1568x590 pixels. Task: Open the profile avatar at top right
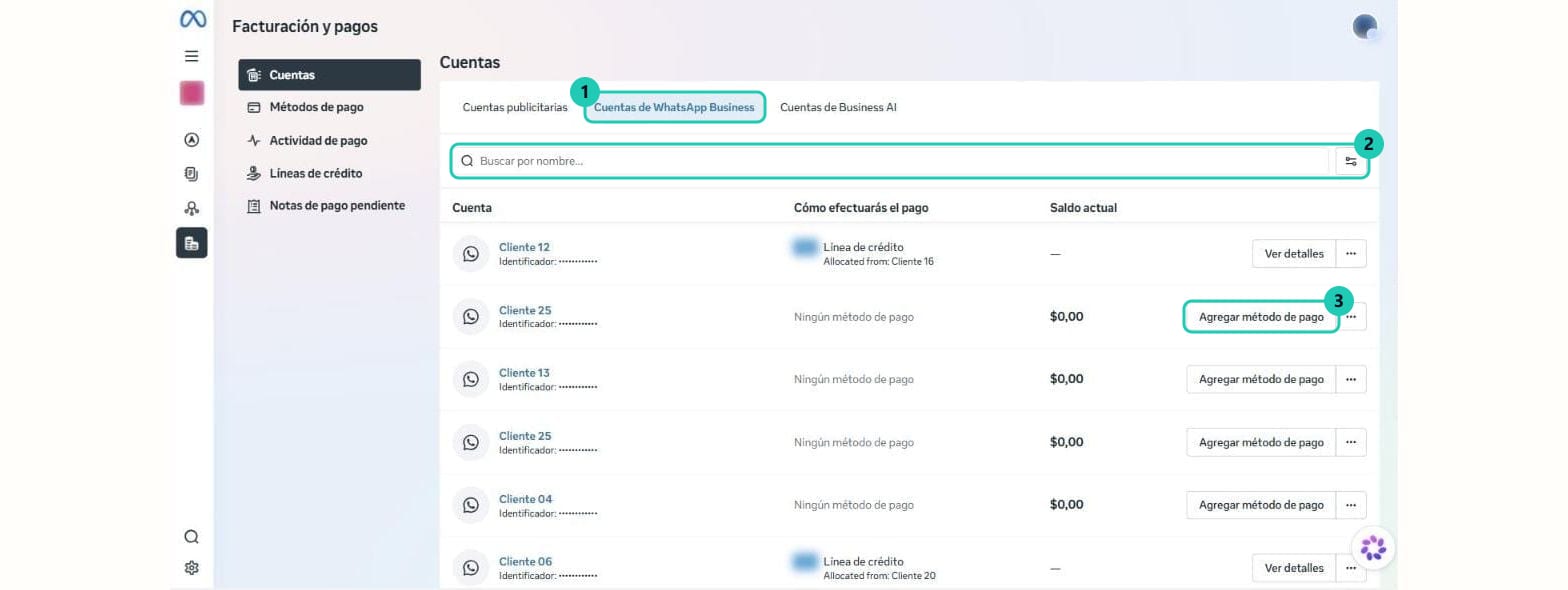[x=1365, y=27]
